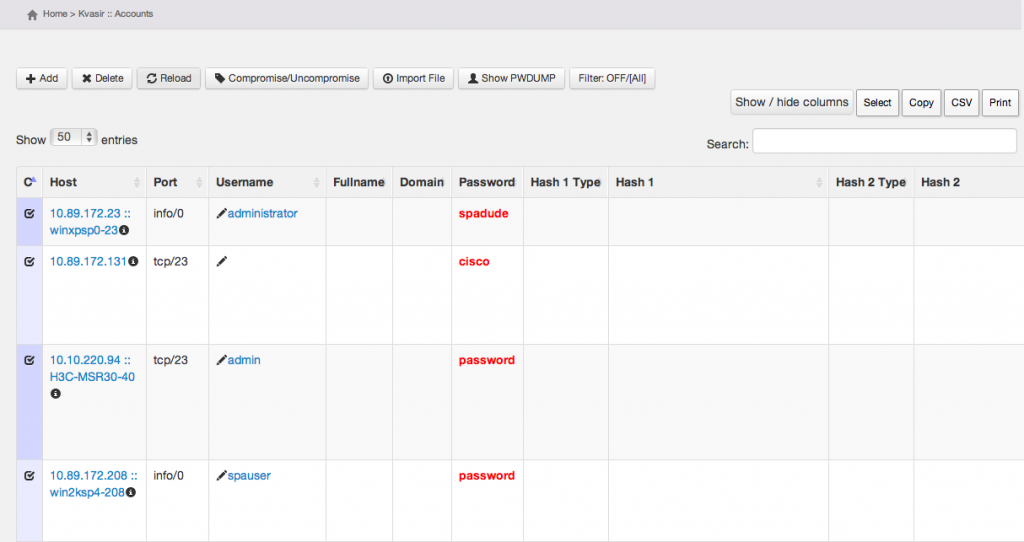This screenshot has width=1024, height=542.
Task: Open the 10.89.172.208 host link
Action: click(x=93, y=476)
